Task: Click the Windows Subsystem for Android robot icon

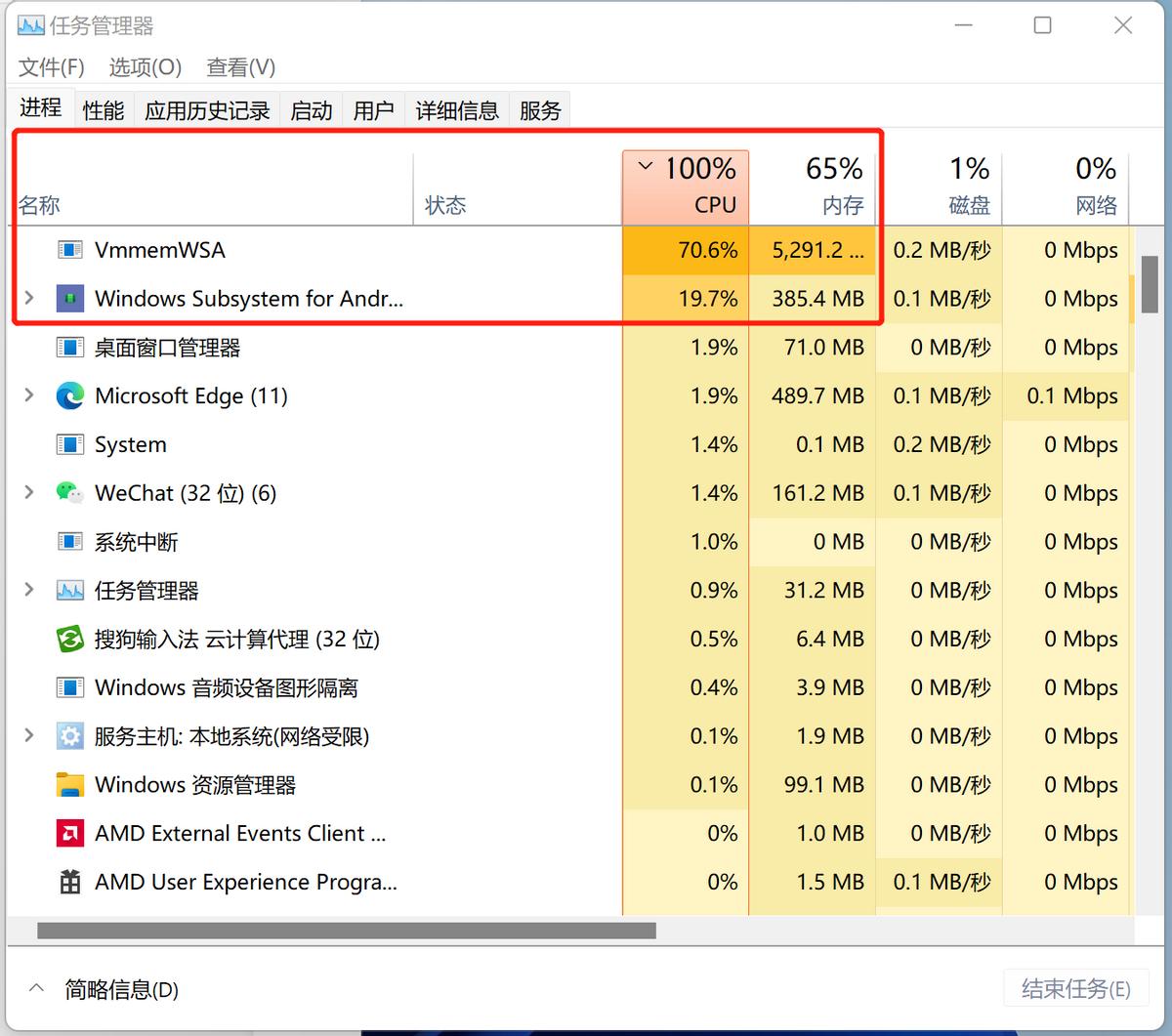Action: (68, 298)
